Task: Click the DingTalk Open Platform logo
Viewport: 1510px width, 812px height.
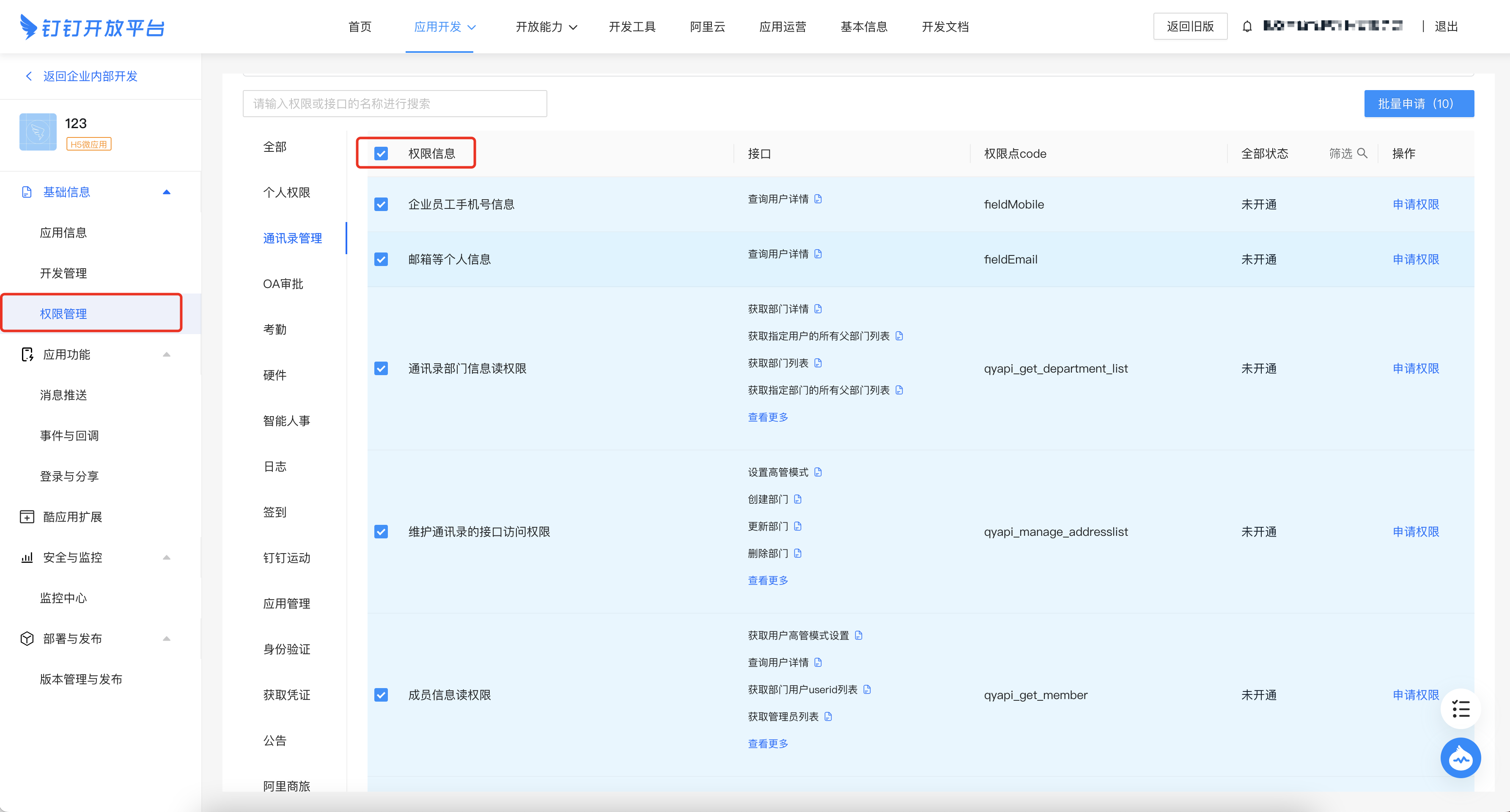Action: click(x=92, y=27)
